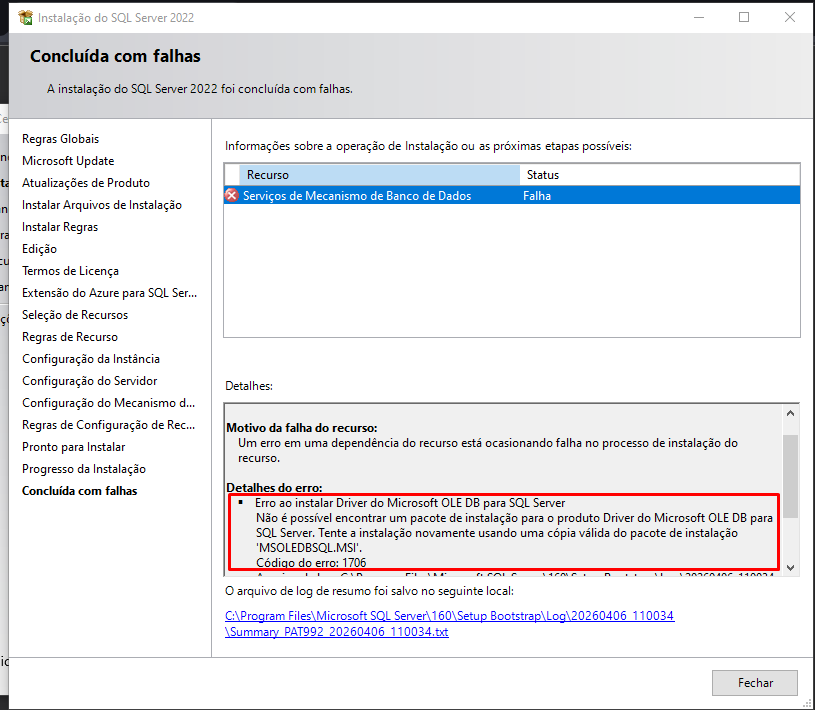This screenshot has height=710, width=815.
Task: Click the Código do erro: 1706 line
Action: click(311, 562)
